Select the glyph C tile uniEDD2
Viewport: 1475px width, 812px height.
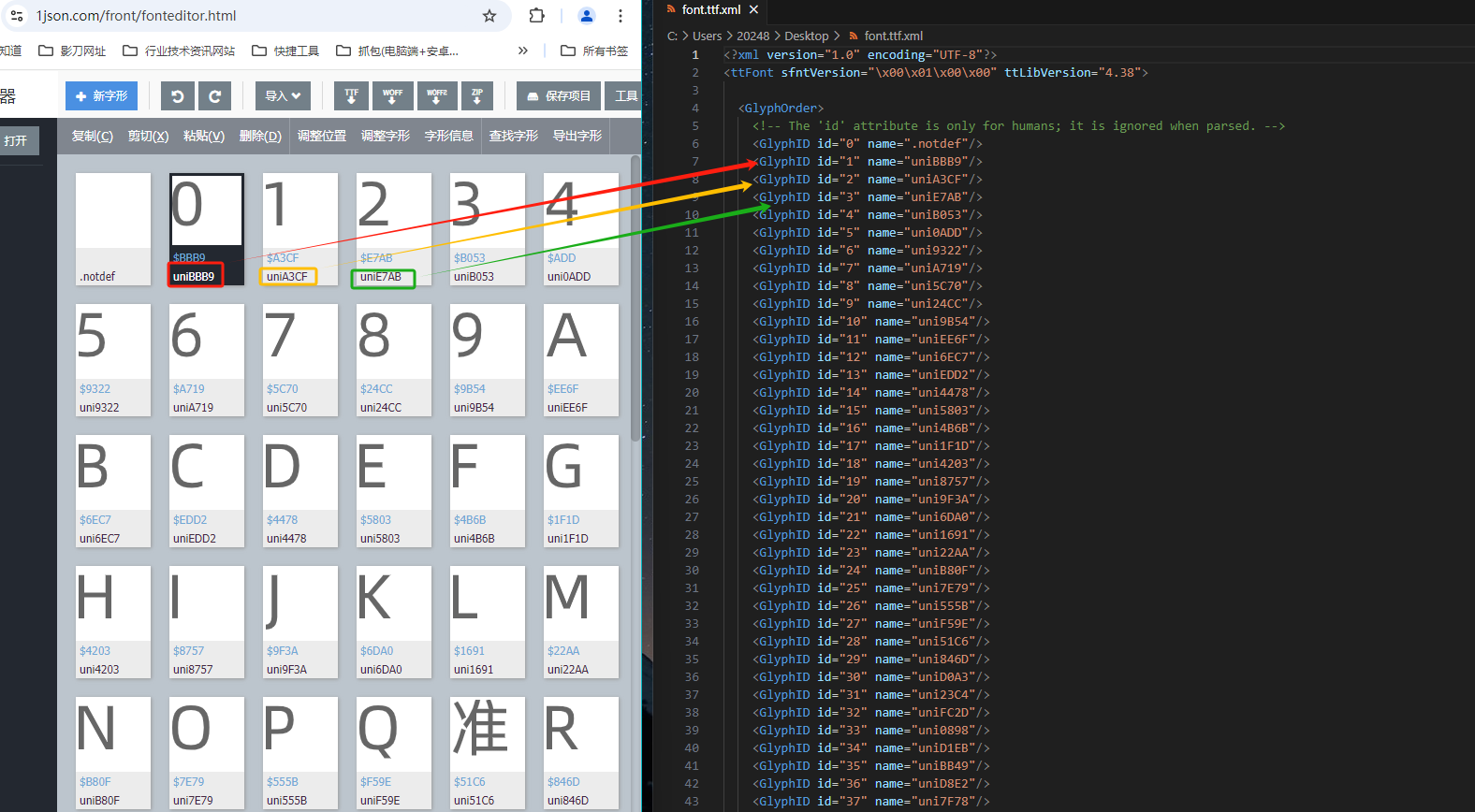click(x=207, y=491)
